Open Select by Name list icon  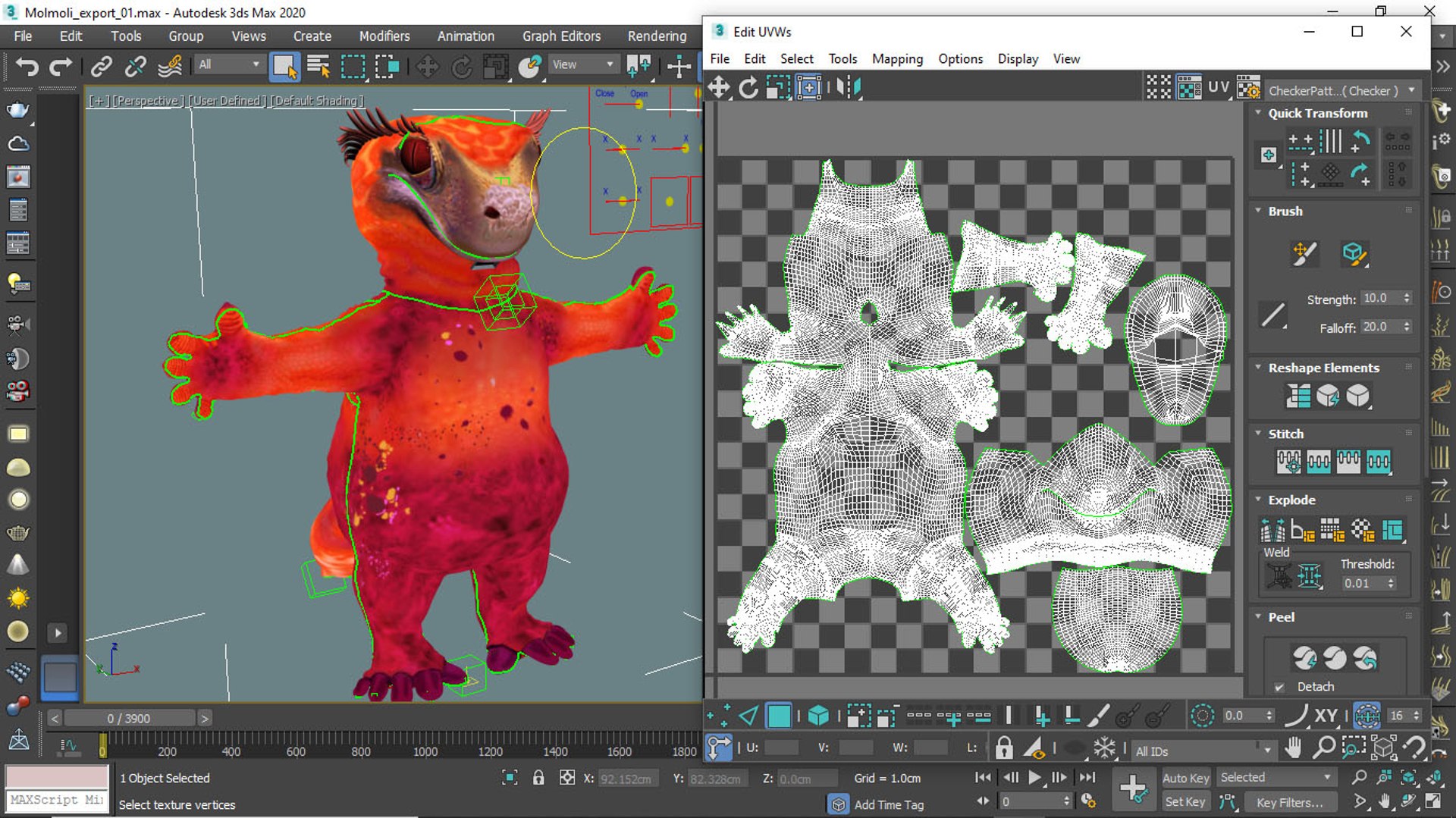coord(318,67)
